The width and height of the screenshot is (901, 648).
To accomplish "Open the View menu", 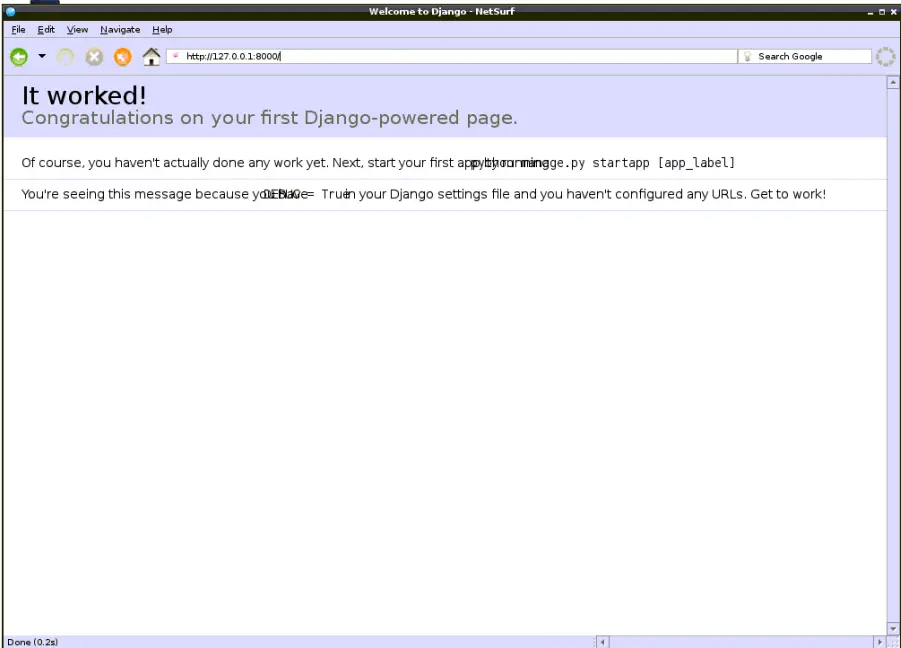I will coord(77,29).
